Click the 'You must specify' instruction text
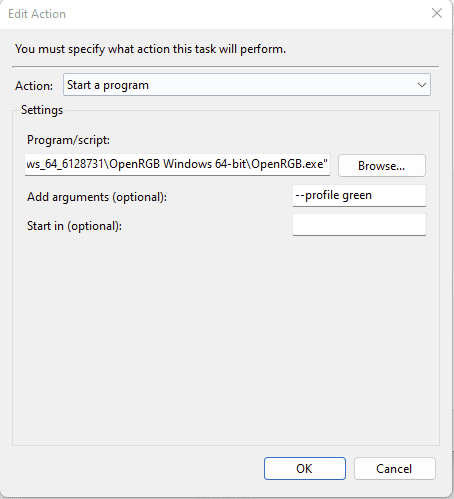 [x=150, y=49]
